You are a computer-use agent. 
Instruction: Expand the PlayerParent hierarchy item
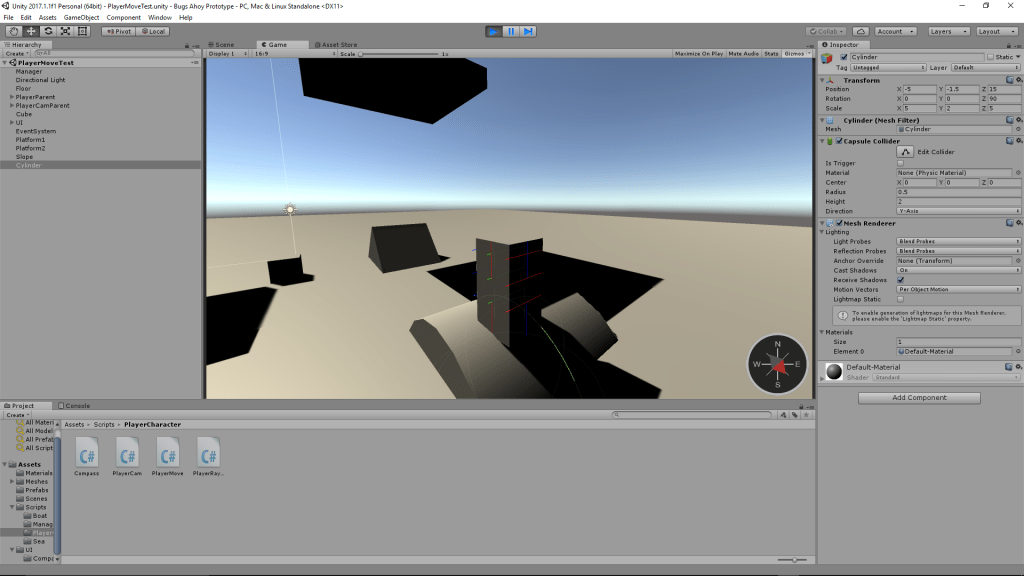point(12,97)
